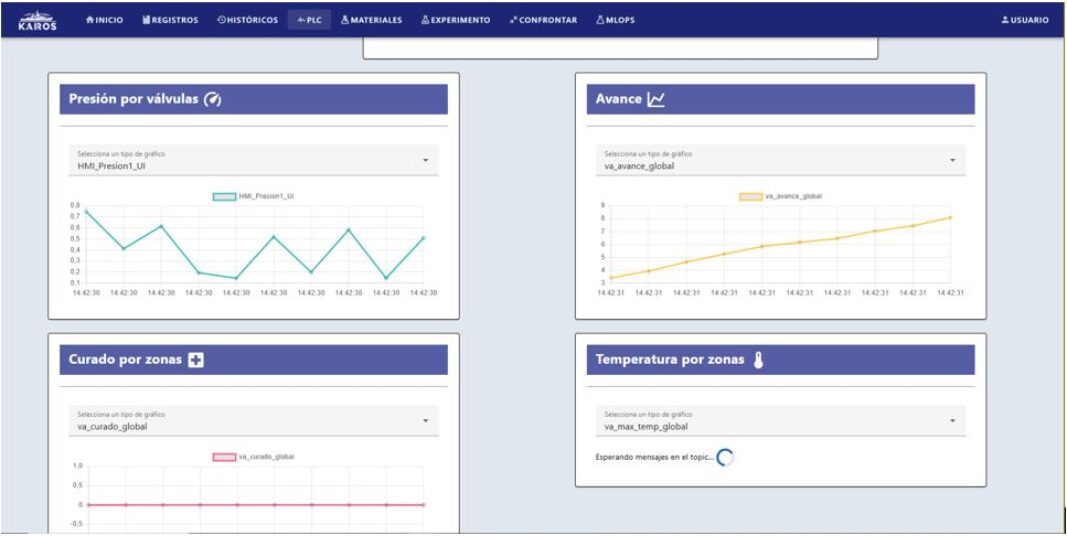Navigate to the EXPERIMENTO section
The height and width of the screenshot is (536, 1067).
pos(455,20)
